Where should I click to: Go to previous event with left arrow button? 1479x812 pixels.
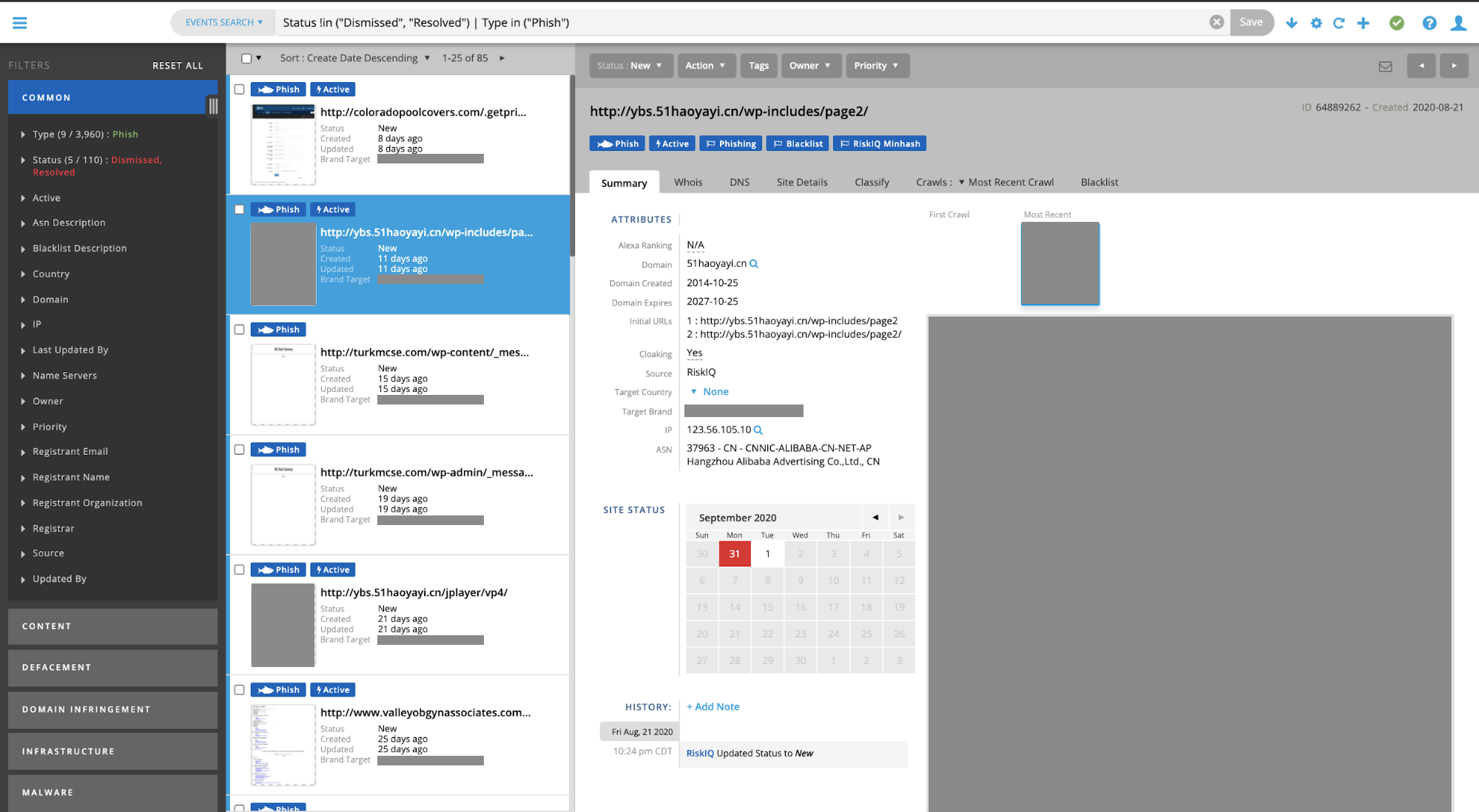pyautogui.click(x=1421, y=66)
